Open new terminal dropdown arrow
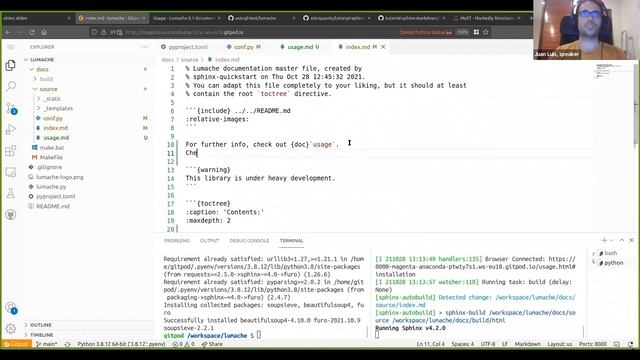This screenshot has width=640, height=360. [x=611, y=240]
